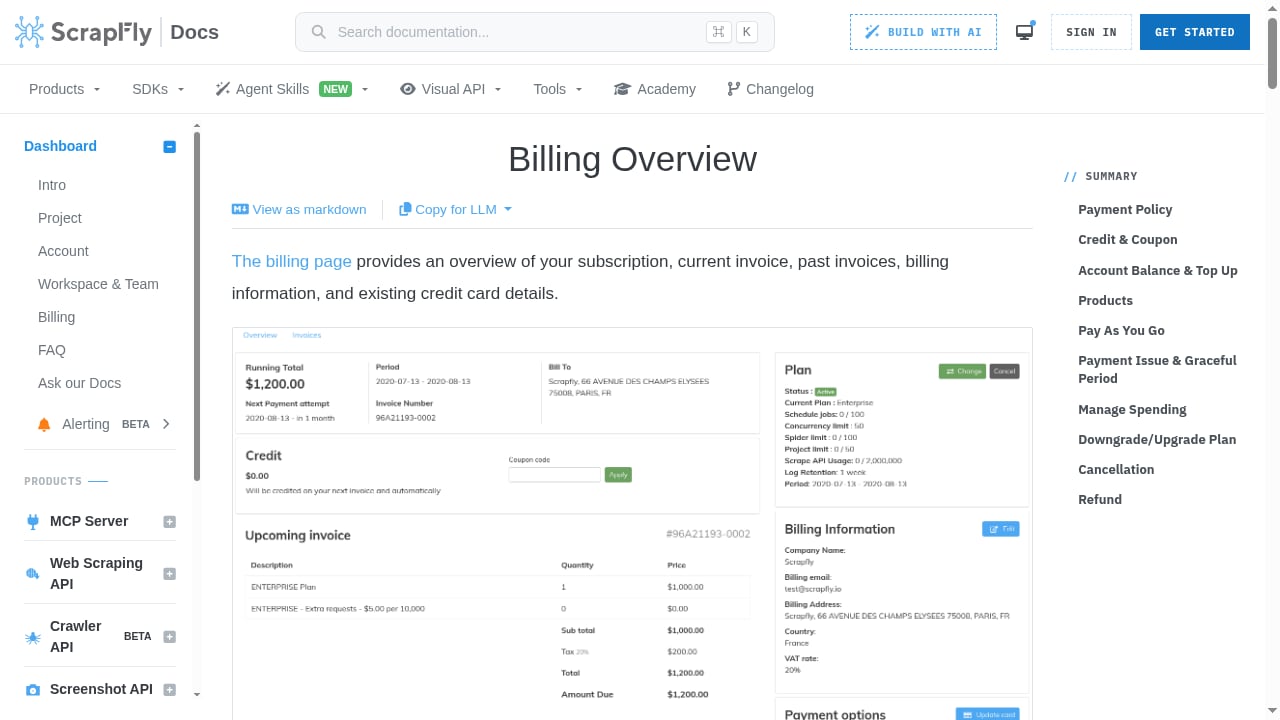The width and height of the screenshot is (1280, 720).
Task: Jump to Manage Spending in summary
Action: (1132, 409)
